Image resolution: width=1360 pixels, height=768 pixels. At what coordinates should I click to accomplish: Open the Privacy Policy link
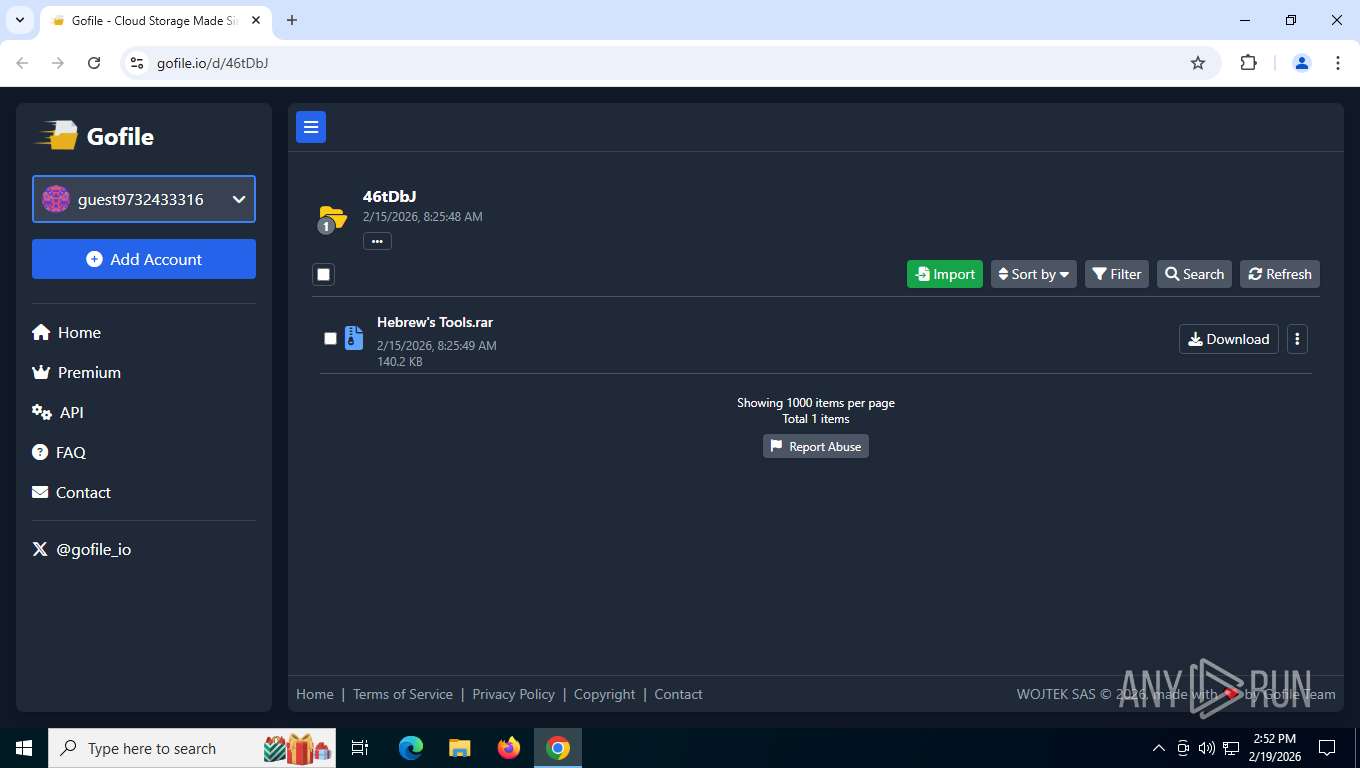(513, 694)
